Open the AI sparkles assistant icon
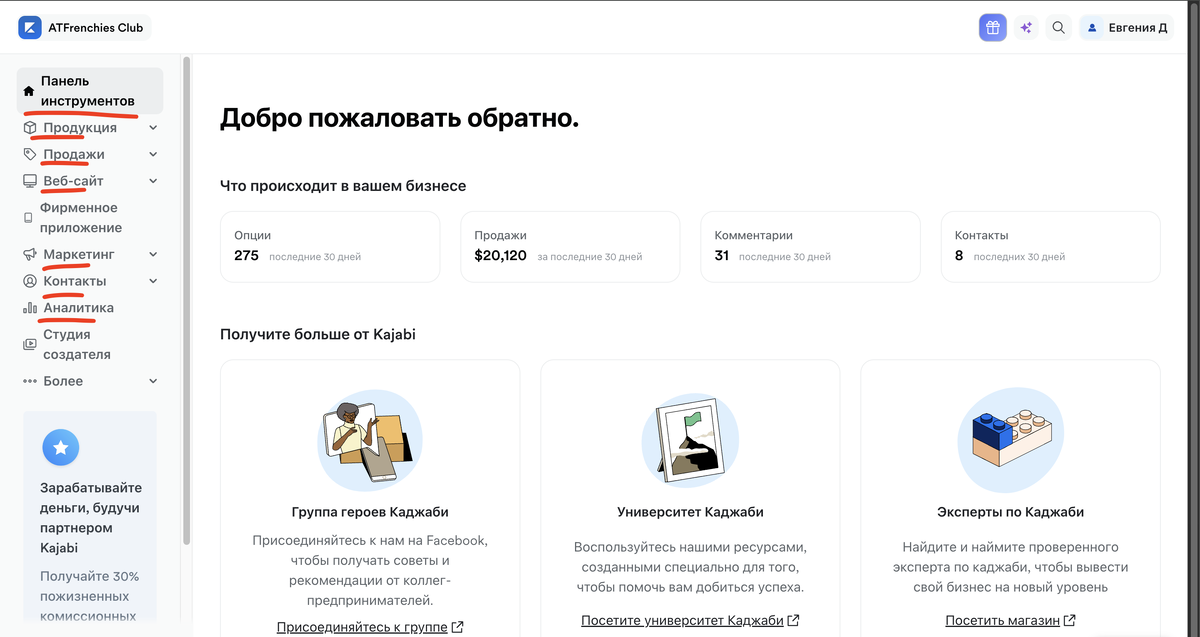The width and height of the screenshot is (1200, 637). click(x=1025, y=28)
